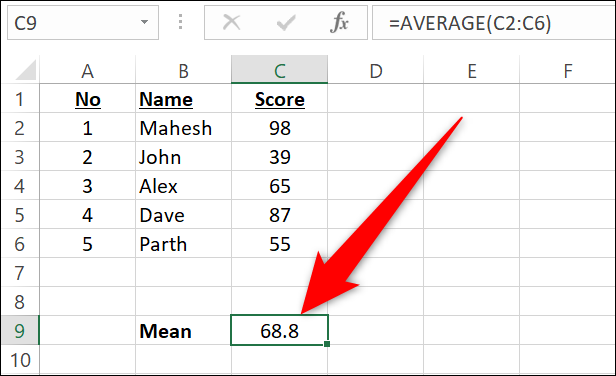The image size is (616, 376).
Task: Open the Name Box dropdown arrow
Action: pyautogui.click(x=145, y=22)
